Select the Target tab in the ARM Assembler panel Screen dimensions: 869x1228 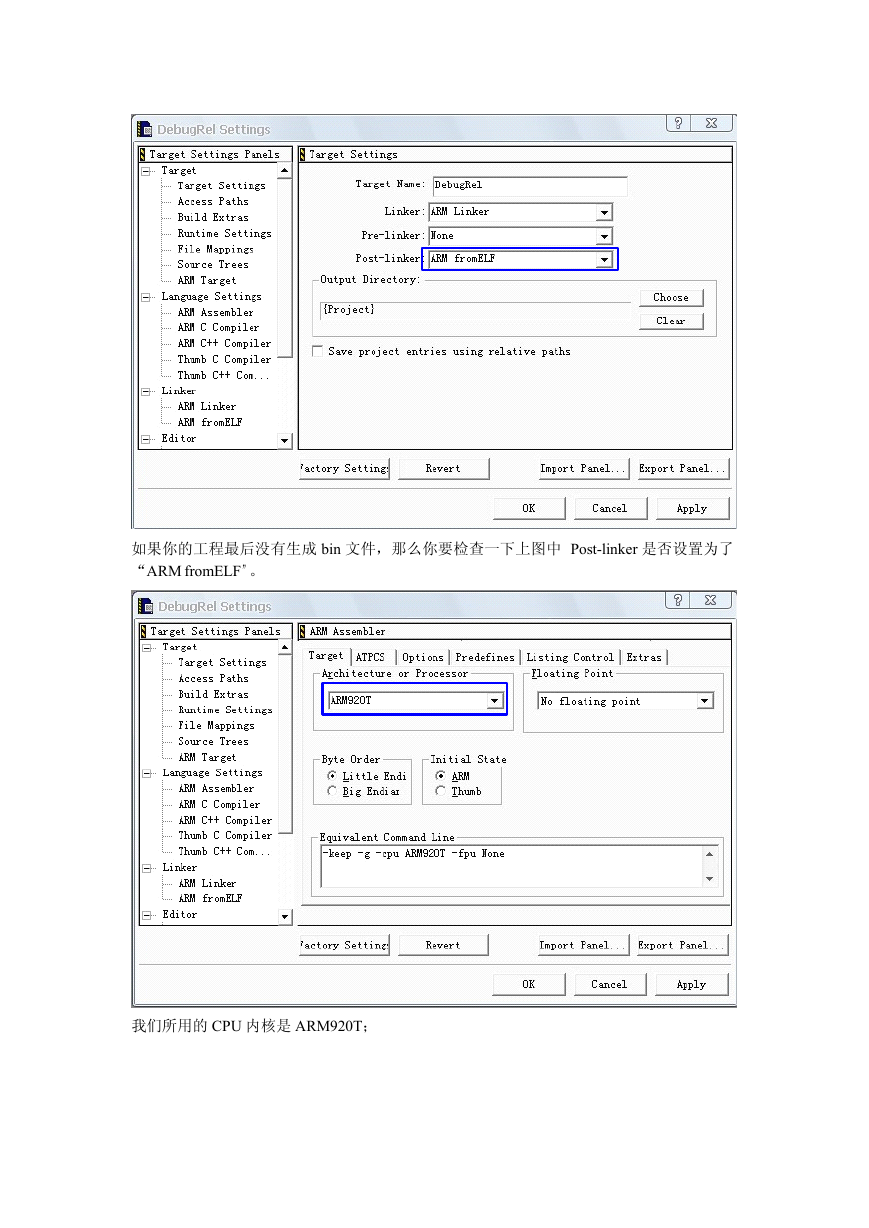[326, 656]
